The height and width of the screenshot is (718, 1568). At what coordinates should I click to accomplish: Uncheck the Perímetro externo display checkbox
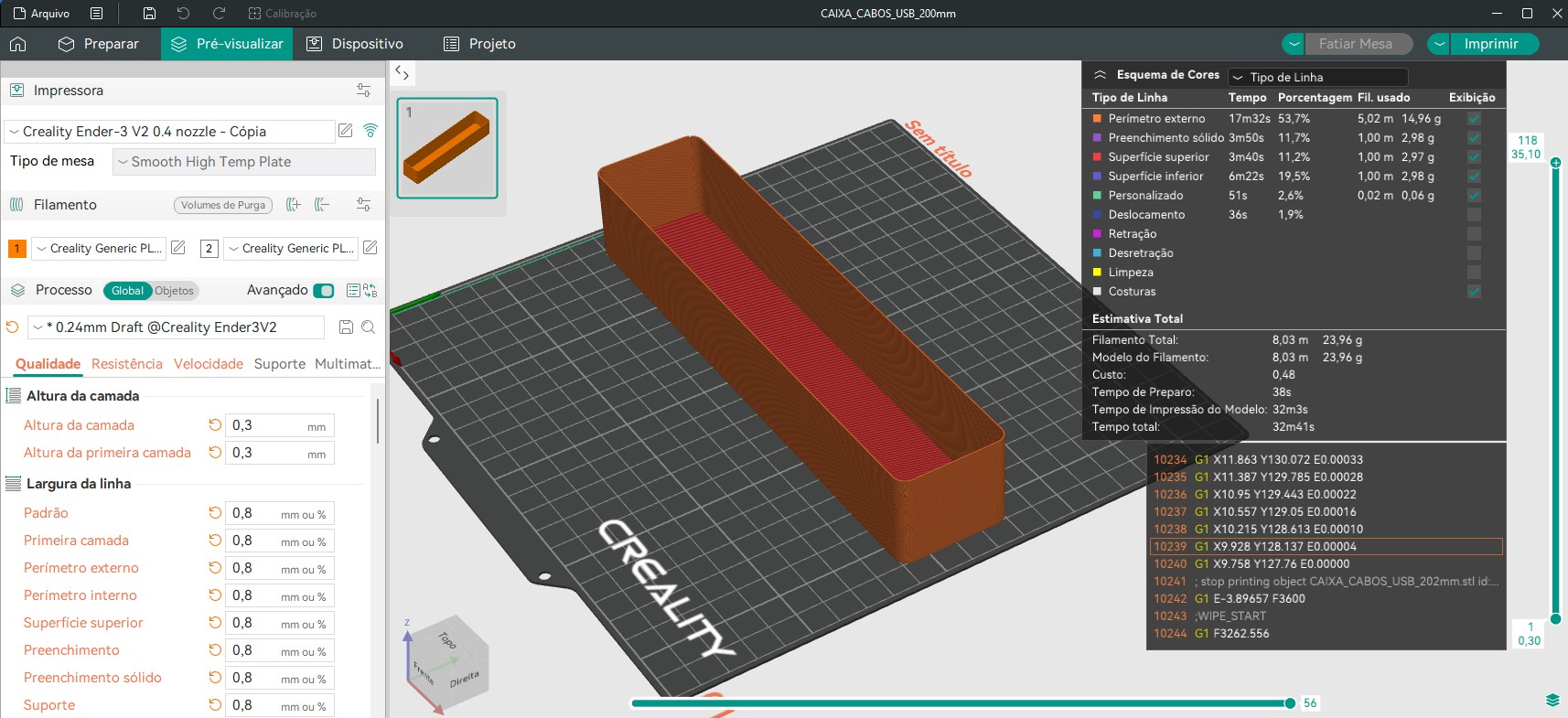[x=1473, y=119]
